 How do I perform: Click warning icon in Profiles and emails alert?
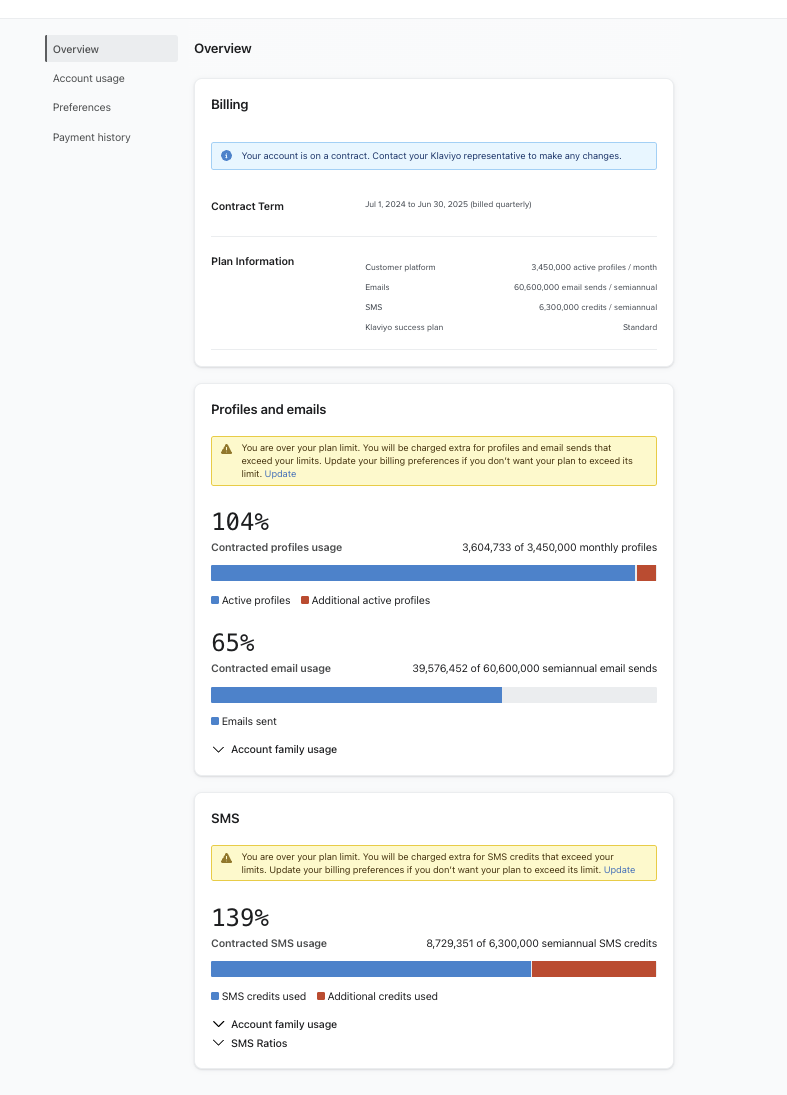coord(226,449)
